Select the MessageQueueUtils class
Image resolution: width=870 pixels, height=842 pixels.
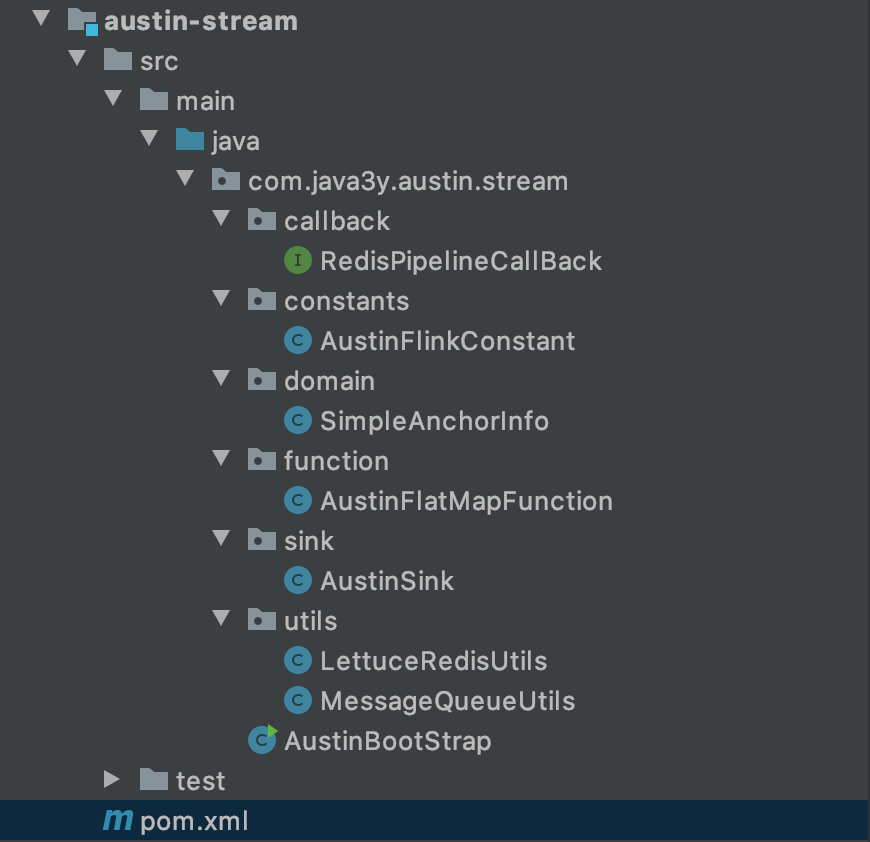[x=448, y=701]
